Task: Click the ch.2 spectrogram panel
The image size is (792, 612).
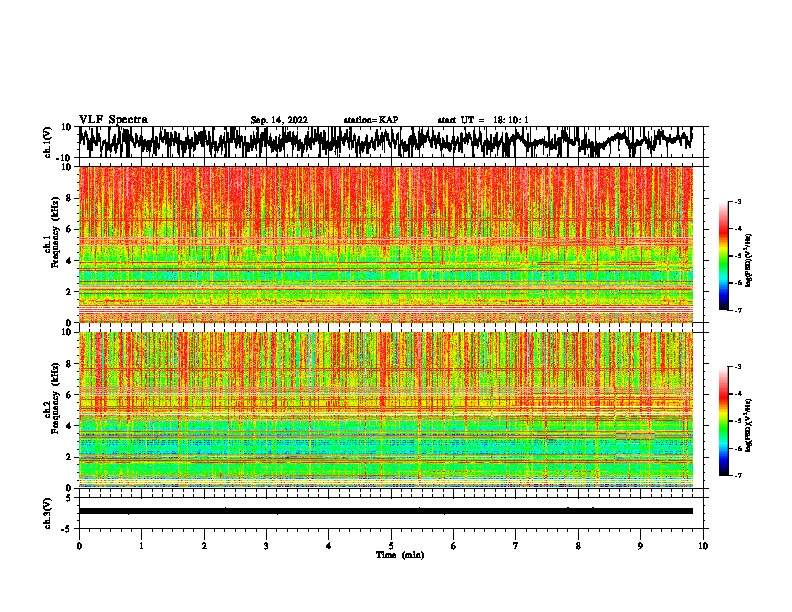Action: click(x=385, y=410)
